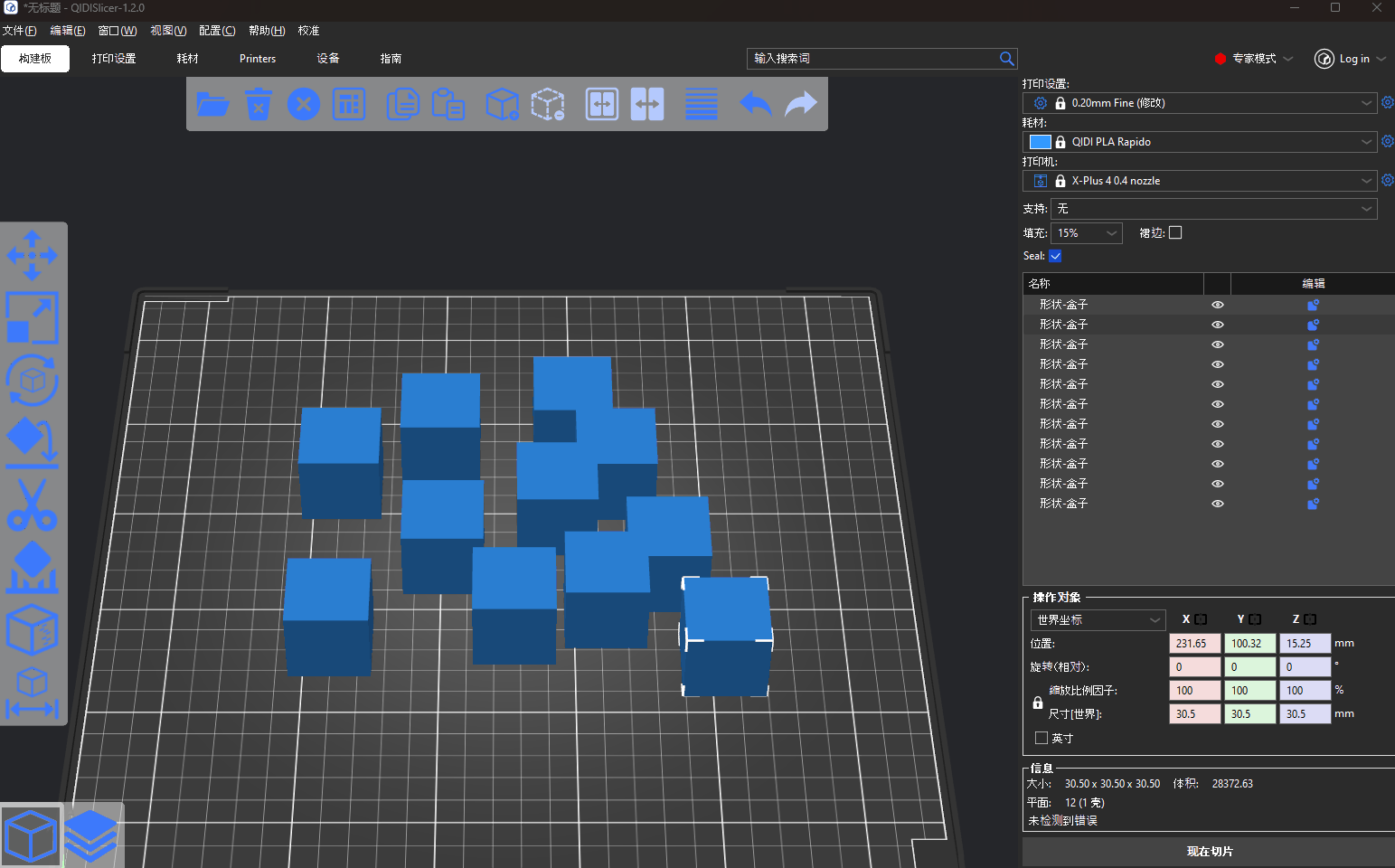Remove an instance of the selected object

point(547,104)
